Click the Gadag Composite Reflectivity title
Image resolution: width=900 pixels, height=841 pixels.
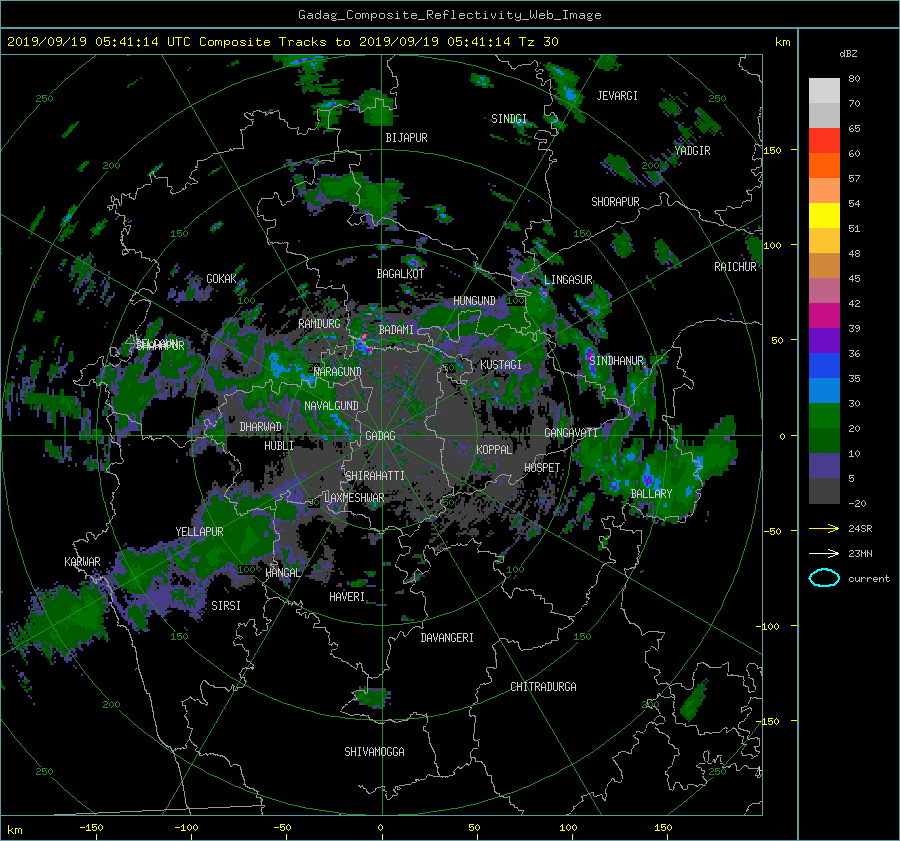pyautogui.click(x=449, y=15)
